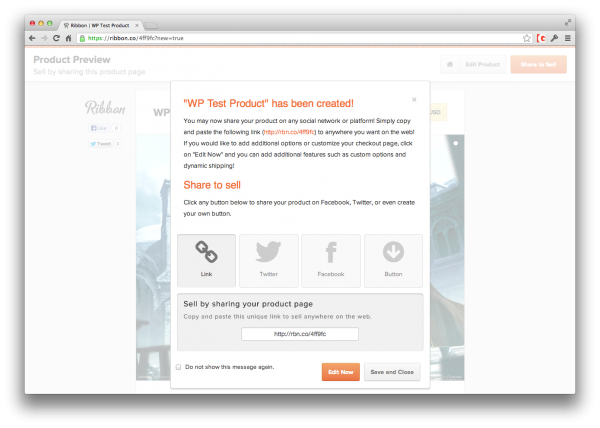Select the Link share option

pyautogui.click(x=206, y=260)
